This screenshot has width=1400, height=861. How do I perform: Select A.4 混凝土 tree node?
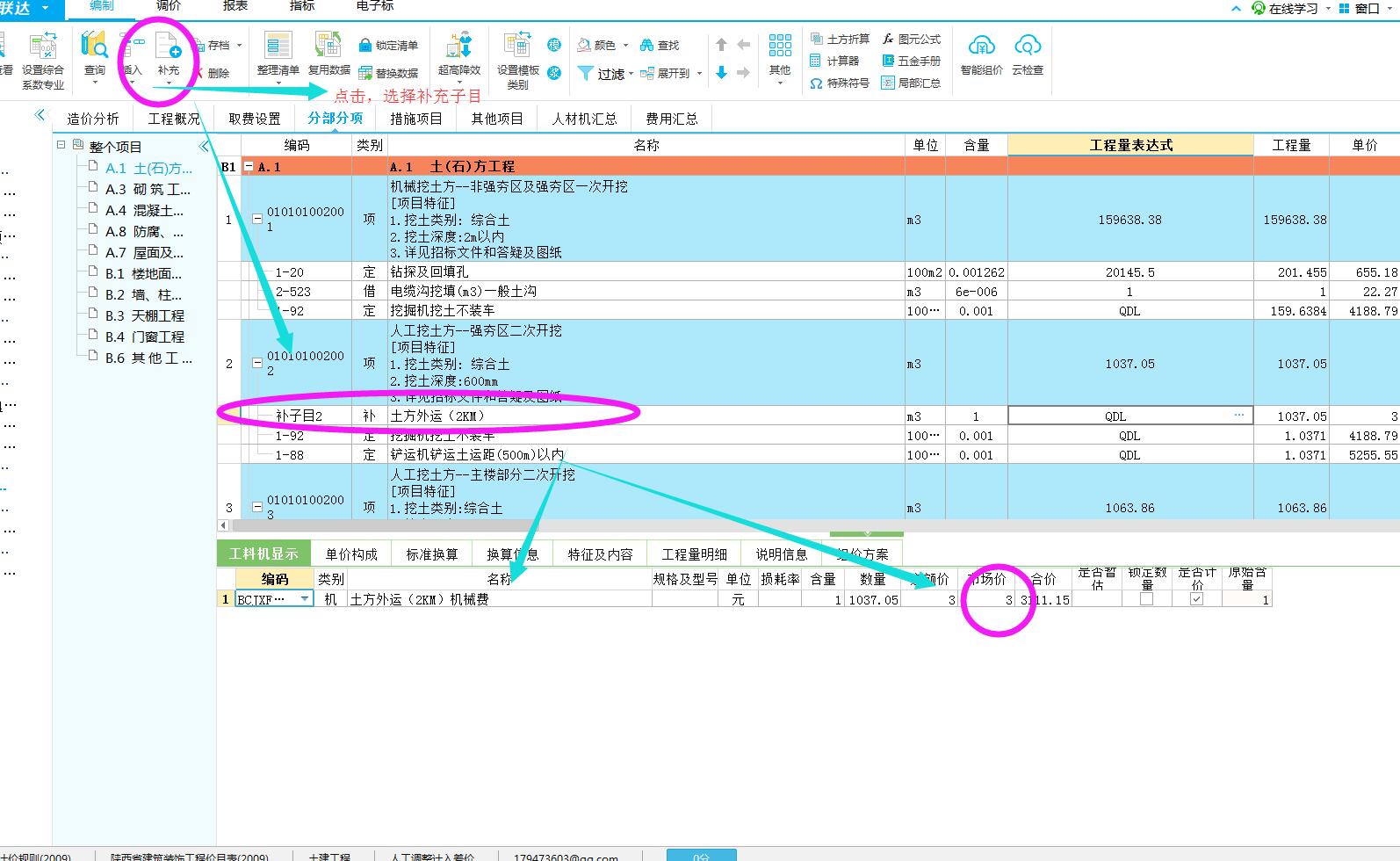(144, 210)
